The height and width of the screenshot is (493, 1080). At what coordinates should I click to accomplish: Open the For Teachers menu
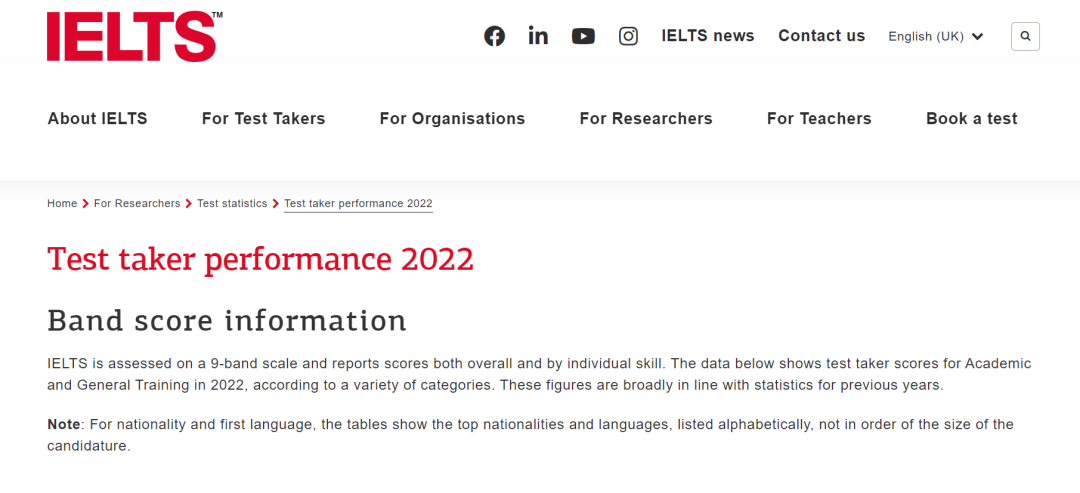[x=819, y=118]
